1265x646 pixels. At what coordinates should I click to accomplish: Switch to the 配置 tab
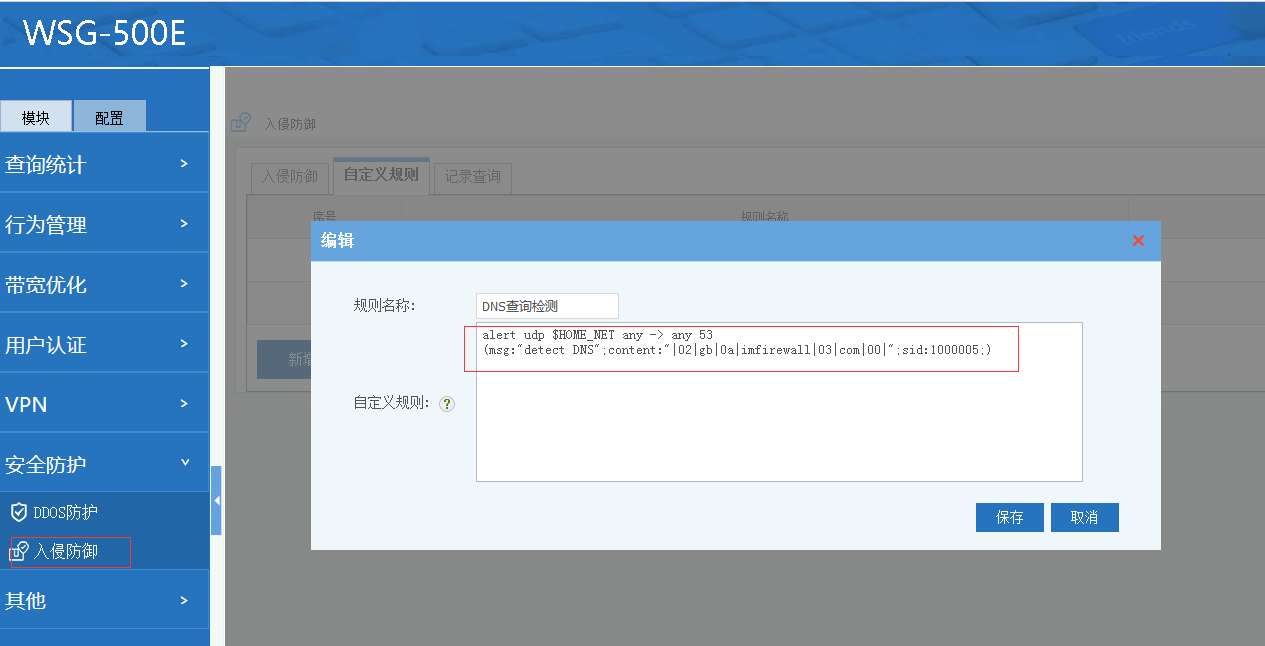pos(109,117)
